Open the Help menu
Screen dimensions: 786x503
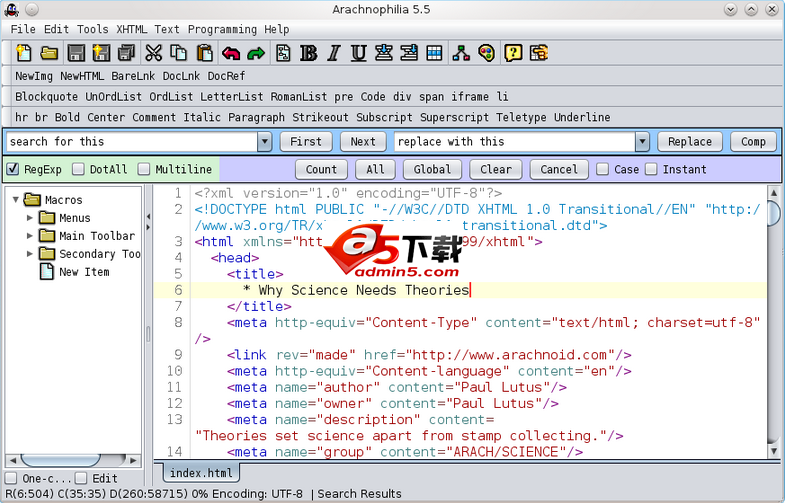277,29
